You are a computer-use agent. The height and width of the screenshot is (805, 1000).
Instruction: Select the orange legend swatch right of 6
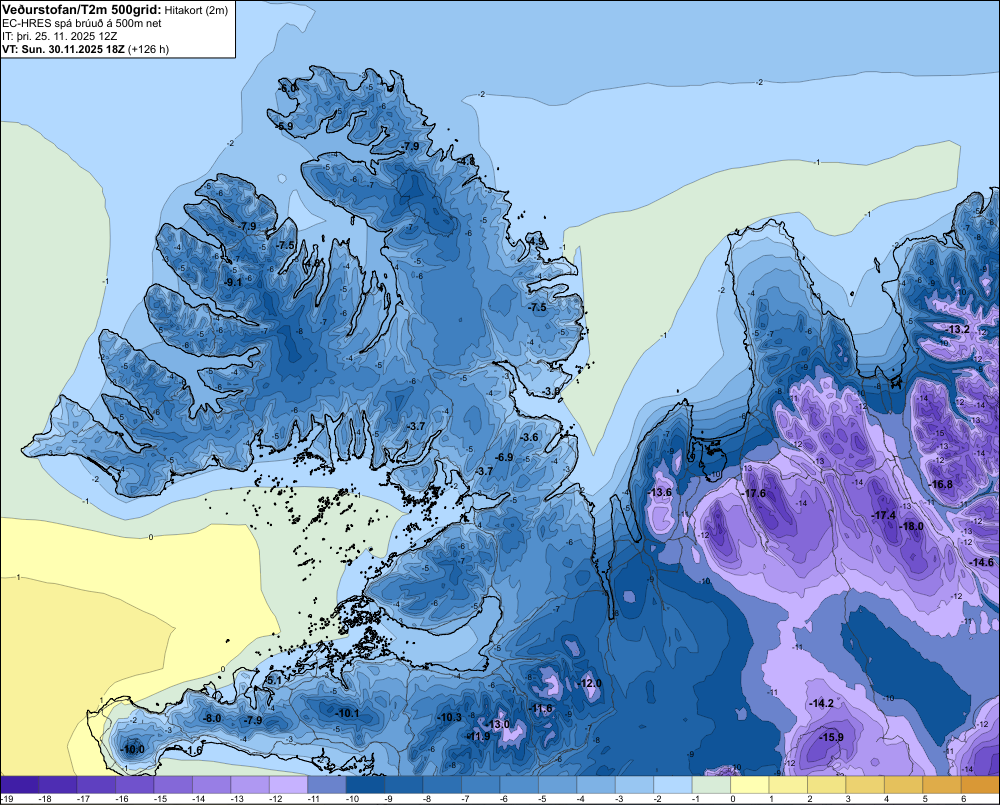tap(981, 785)
